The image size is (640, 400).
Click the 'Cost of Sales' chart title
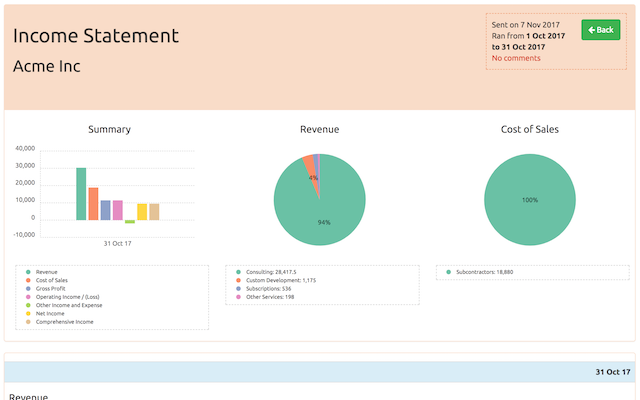[x=530, y=129]
